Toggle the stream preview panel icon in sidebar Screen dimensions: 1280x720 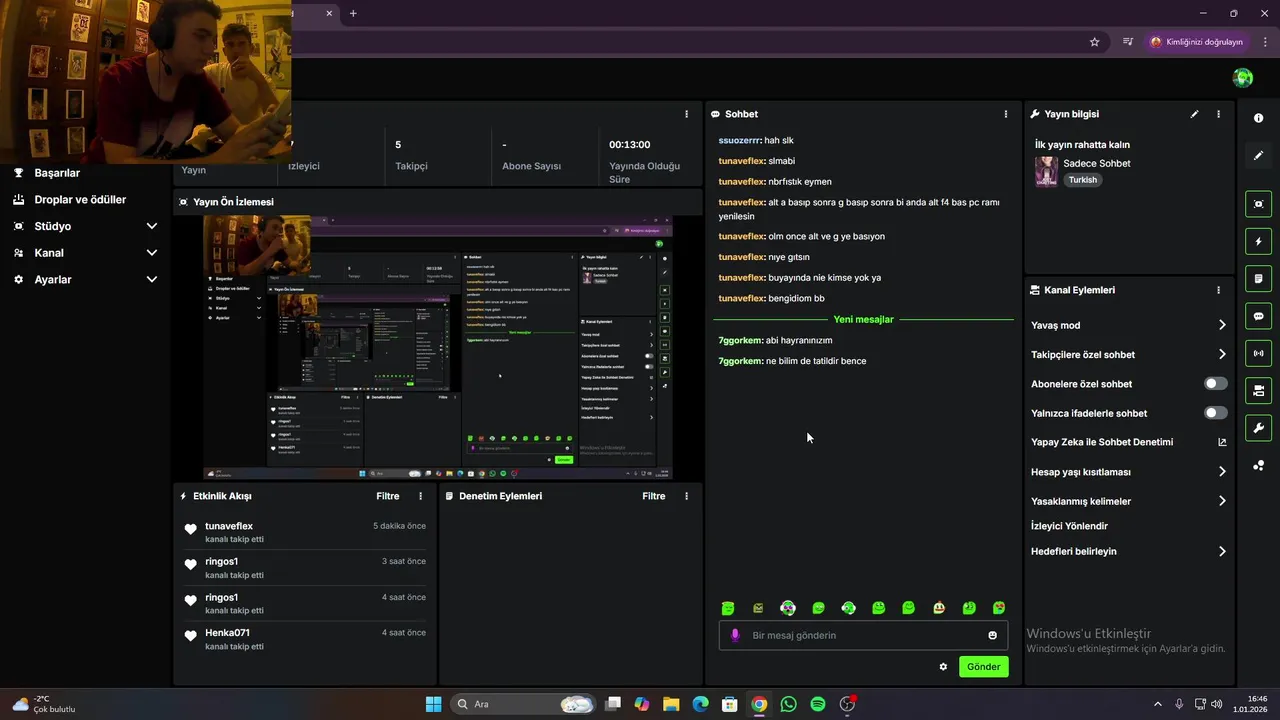click(x=1258, y=204)
